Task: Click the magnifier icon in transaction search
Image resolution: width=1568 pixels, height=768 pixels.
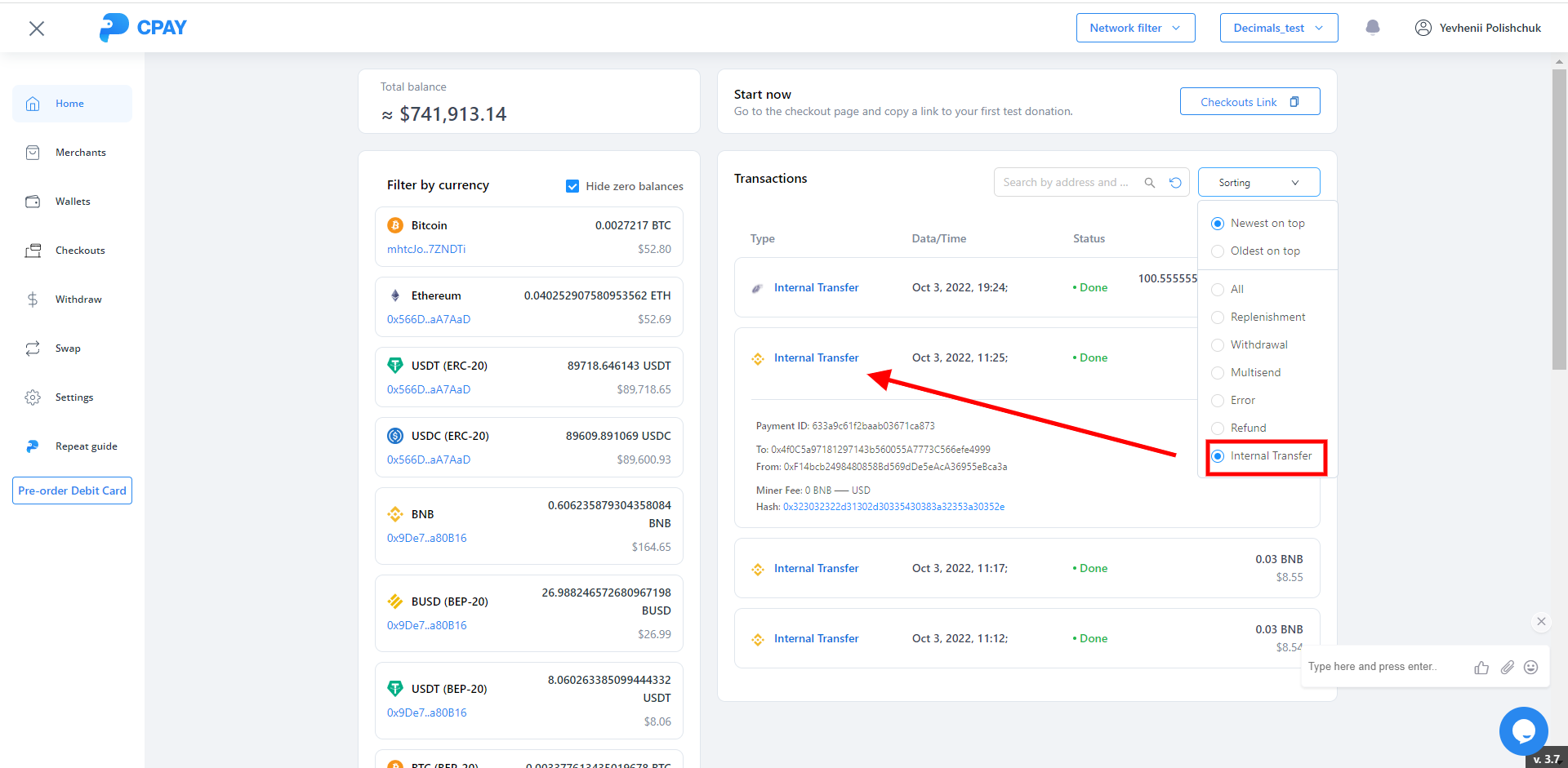Action: (x=1150, y=183)
